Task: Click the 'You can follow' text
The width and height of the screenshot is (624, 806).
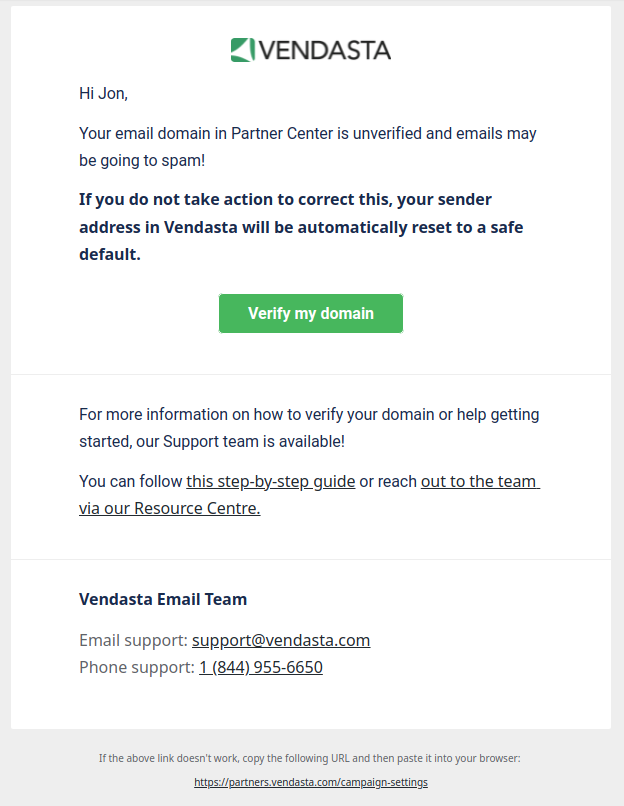Action: (131, 482)
